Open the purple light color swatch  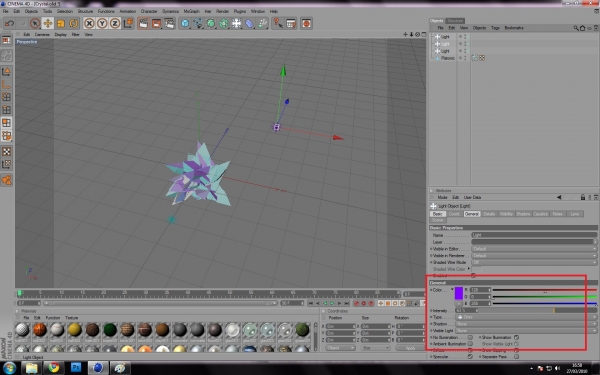tap(459, 293)
